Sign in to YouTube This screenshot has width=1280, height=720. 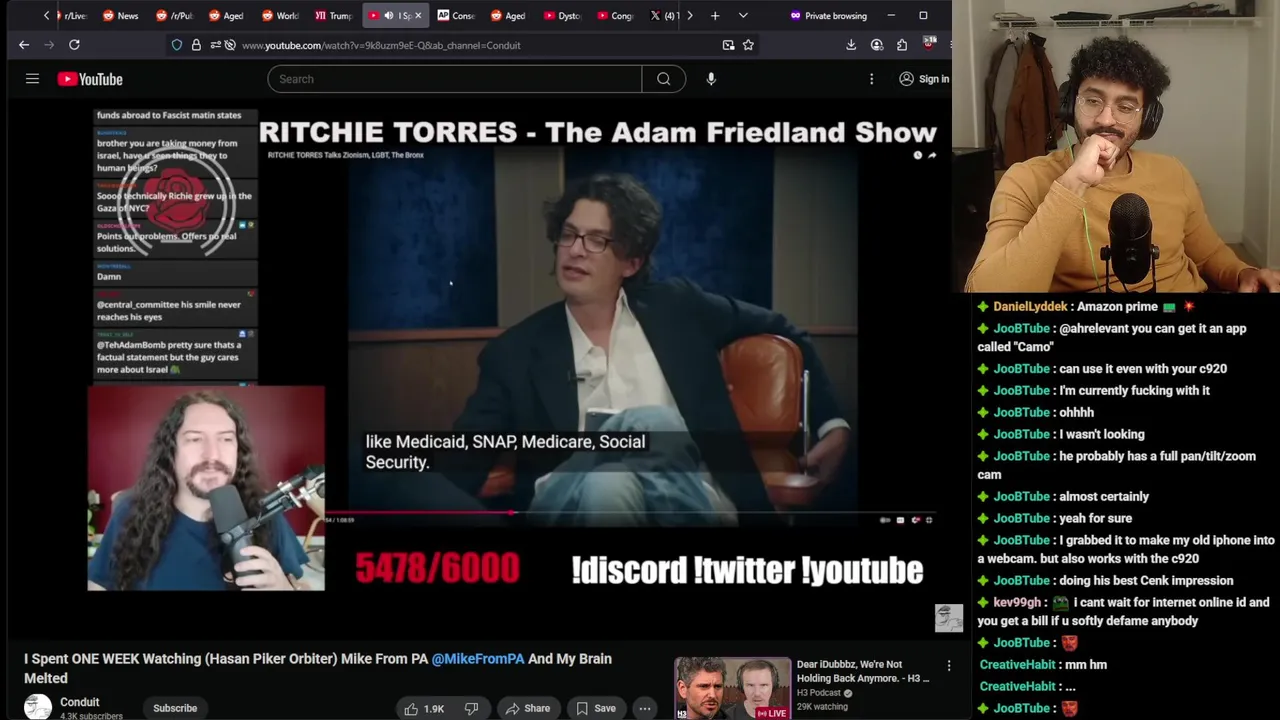click(924, 79)
